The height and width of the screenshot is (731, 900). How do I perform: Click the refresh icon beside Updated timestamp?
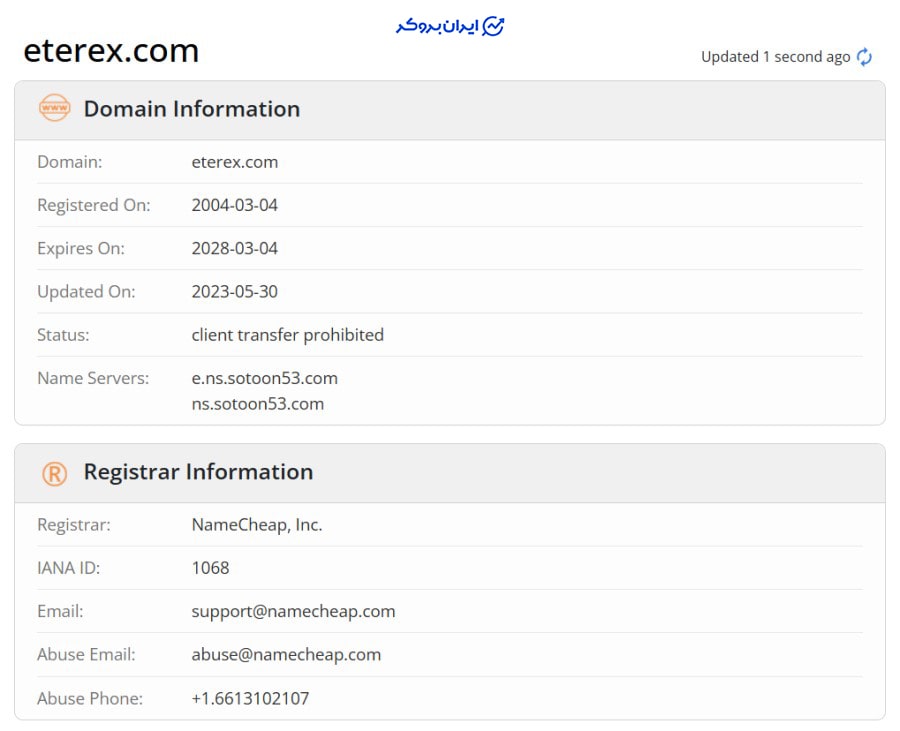tap(864, 57)
